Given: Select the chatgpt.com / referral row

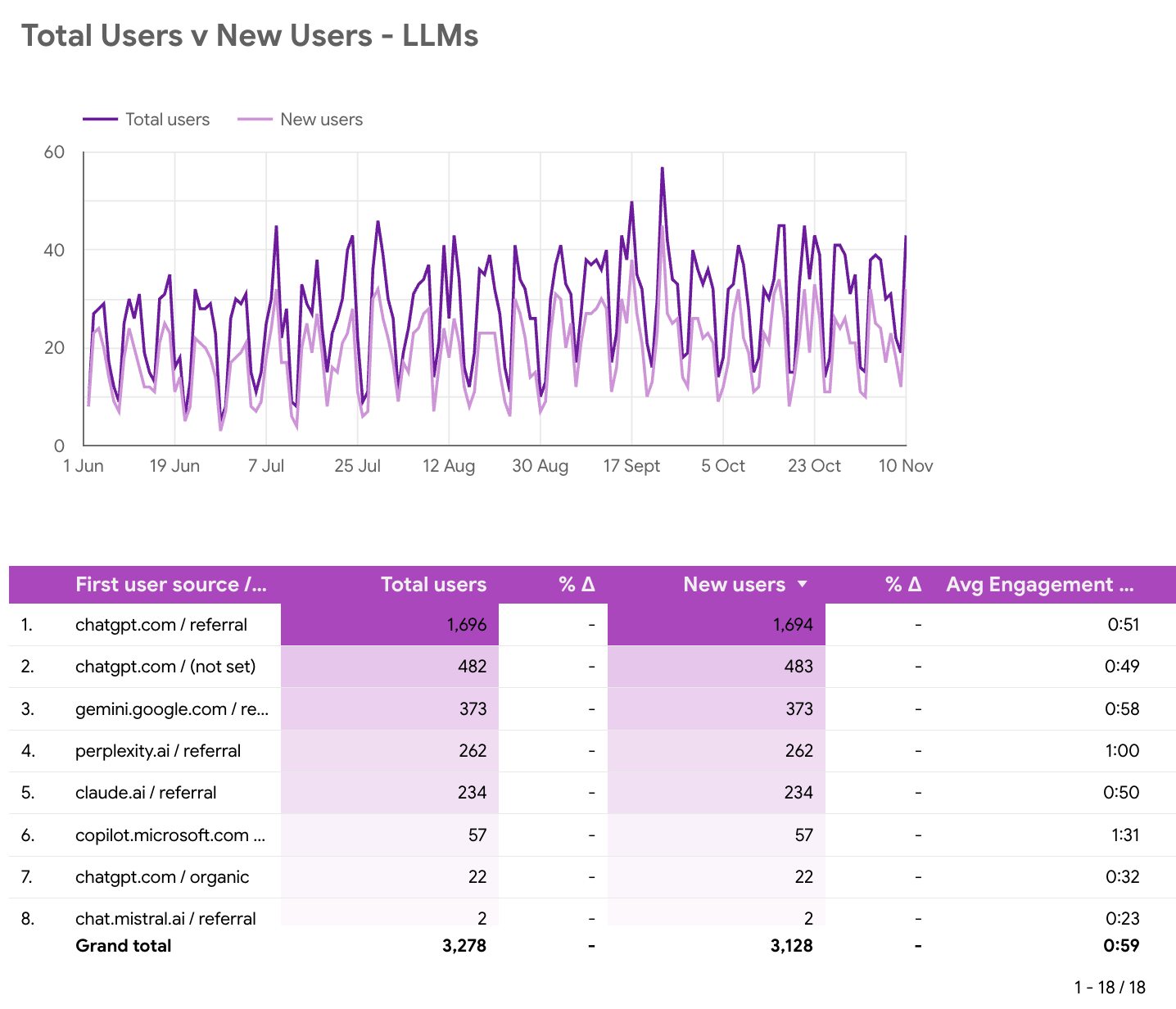Looking at the screenshot, I should pos(161,625).
